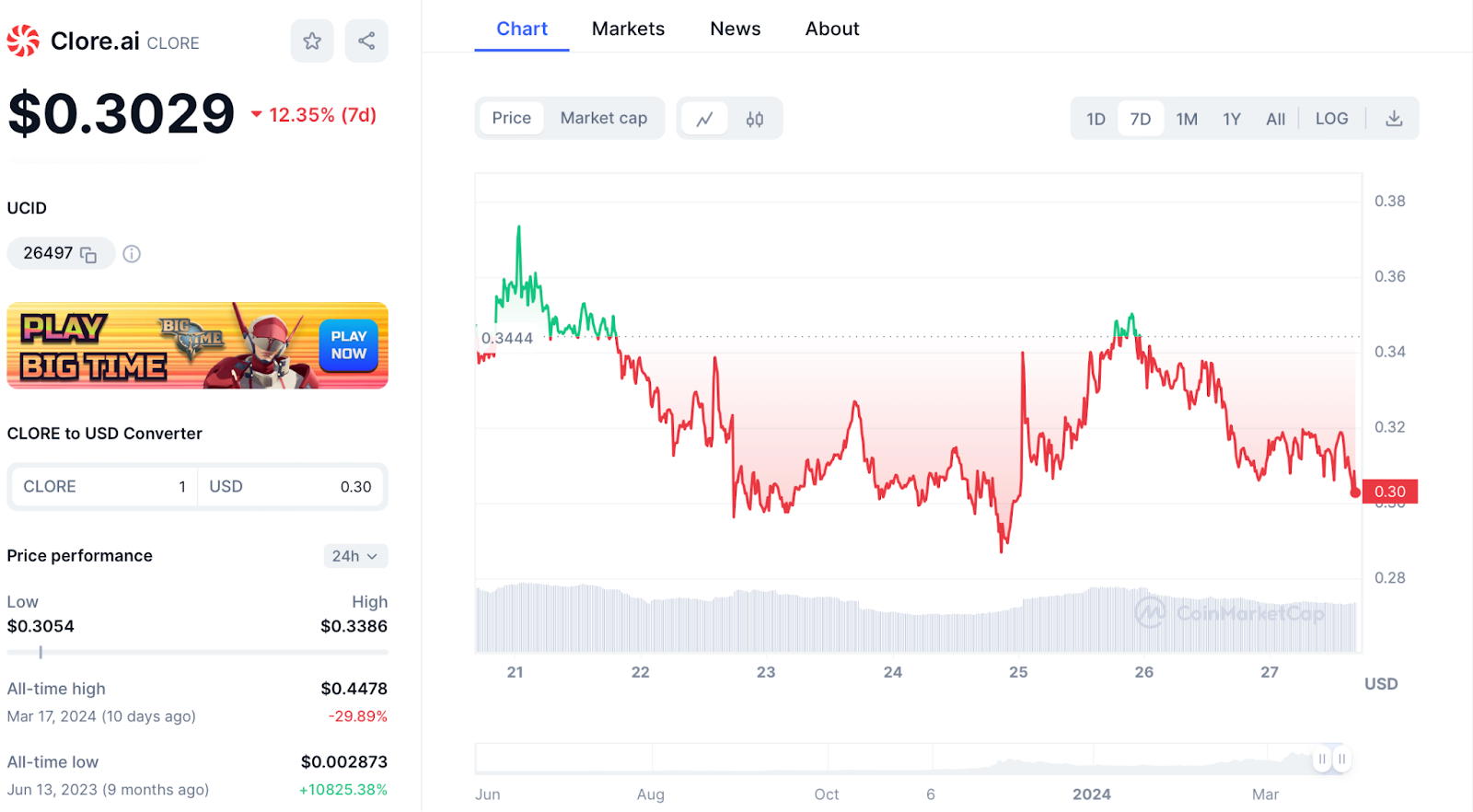Screen dimensions: 1473x812
Task: Toggle chart to Price view
Action: [x=511, y=119]
